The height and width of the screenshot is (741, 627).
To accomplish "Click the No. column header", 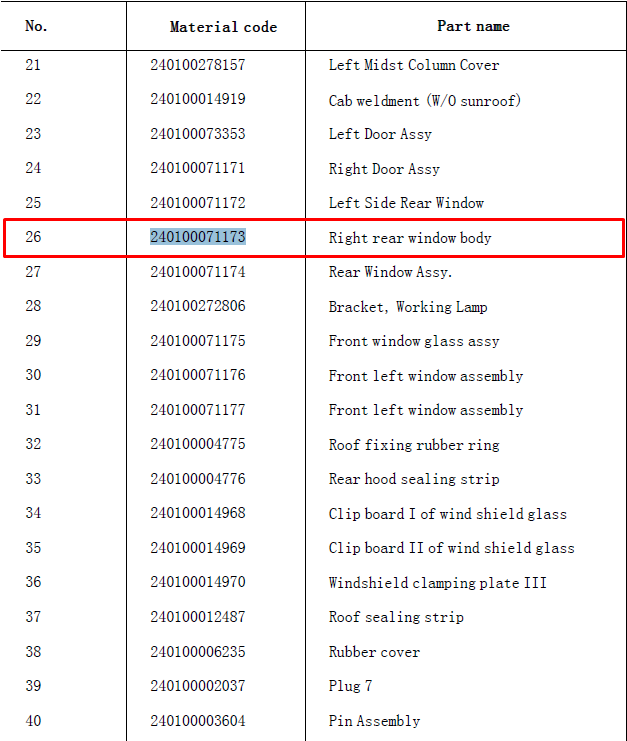I will coord(36,26).
